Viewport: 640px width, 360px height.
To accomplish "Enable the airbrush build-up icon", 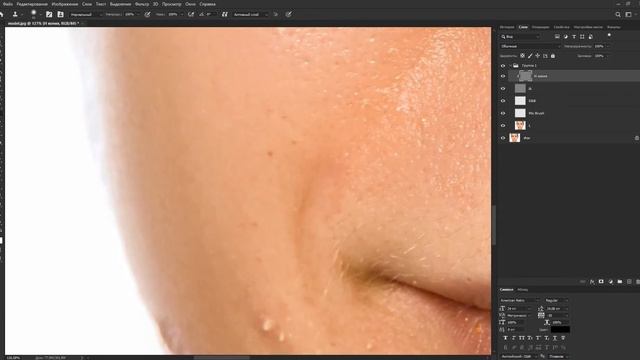I will point(191,14).
